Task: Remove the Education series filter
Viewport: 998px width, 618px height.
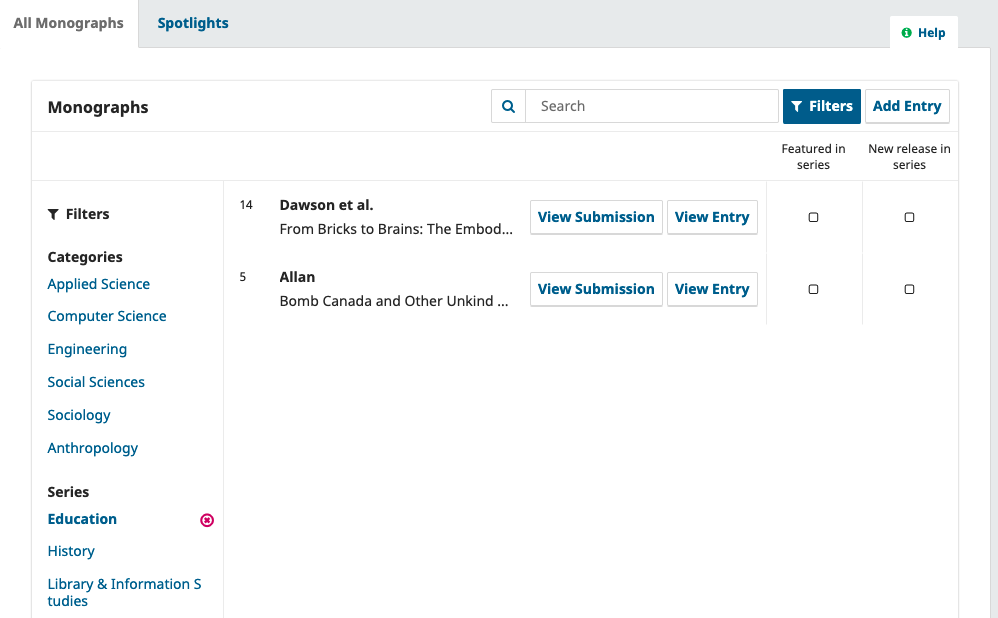Action: (x=207, y=520)
